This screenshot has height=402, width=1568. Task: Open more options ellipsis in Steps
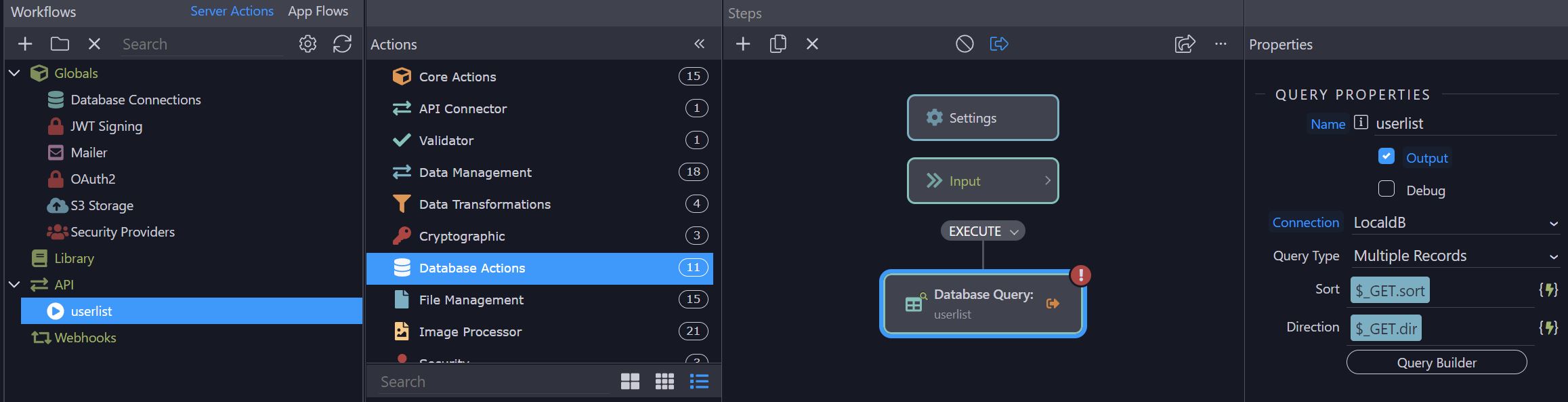tap(1221, 44)
